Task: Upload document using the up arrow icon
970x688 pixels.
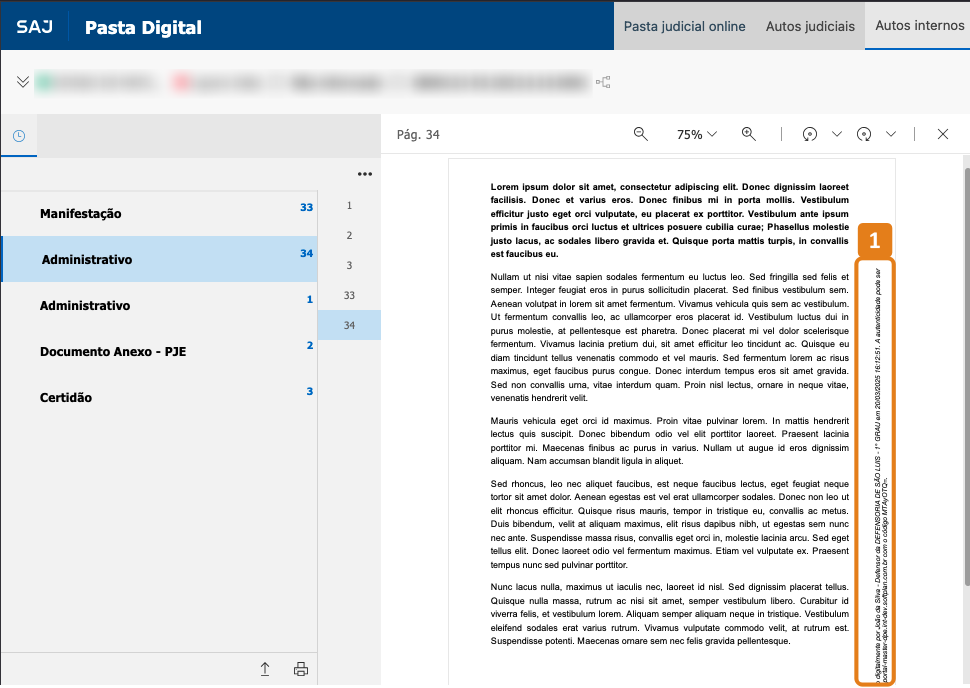Action: coord(265,669)
